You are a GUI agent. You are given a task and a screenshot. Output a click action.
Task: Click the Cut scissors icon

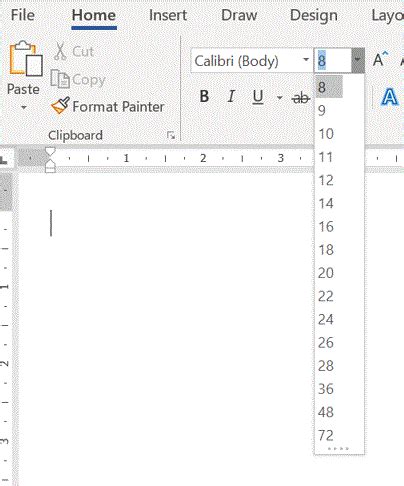60,51
